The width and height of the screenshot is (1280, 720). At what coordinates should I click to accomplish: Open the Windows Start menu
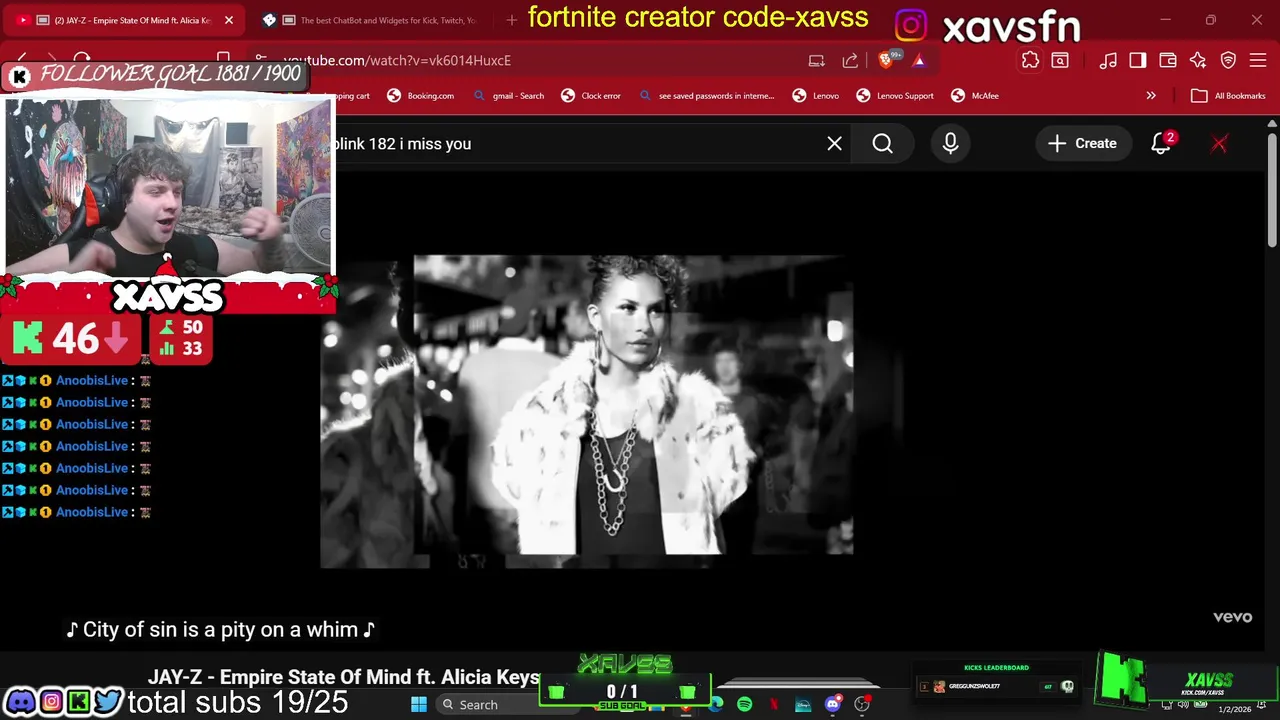click(419, 705)
